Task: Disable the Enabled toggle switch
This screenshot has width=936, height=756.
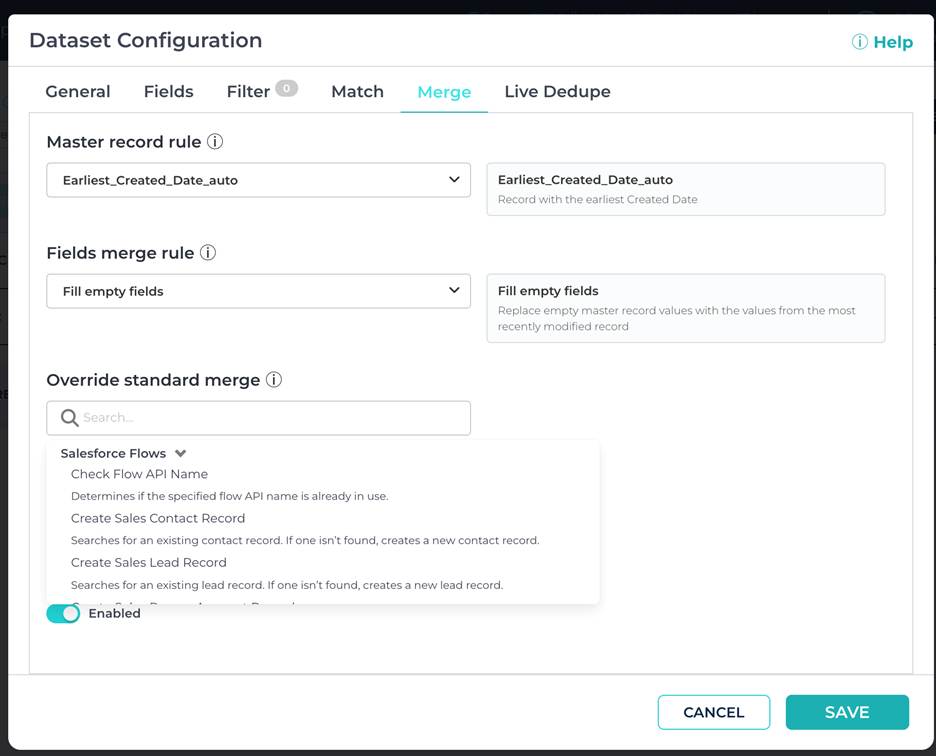Action: click(63, 613)
